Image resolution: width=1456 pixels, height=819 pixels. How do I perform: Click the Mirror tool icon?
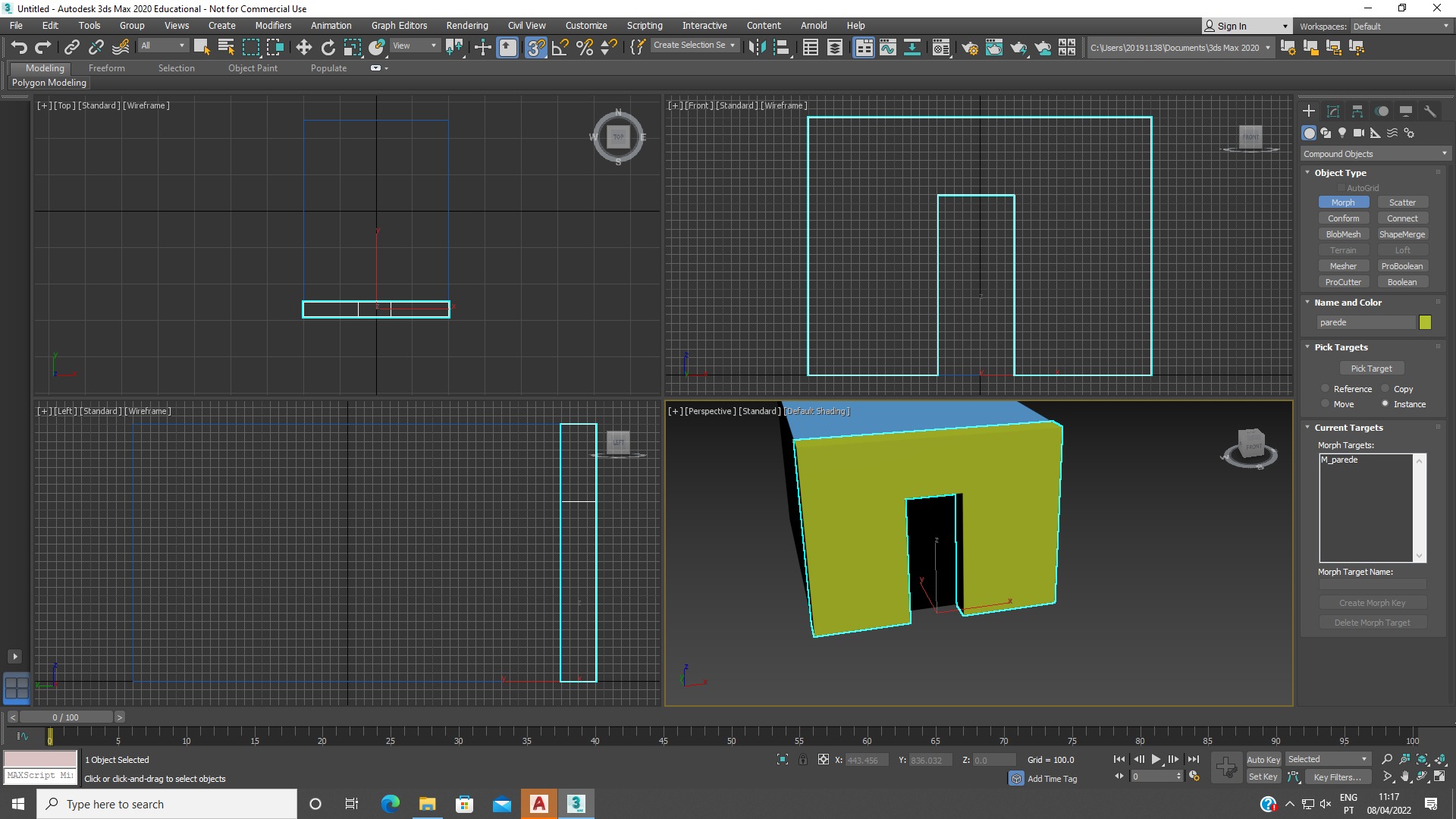click(757, 47)
